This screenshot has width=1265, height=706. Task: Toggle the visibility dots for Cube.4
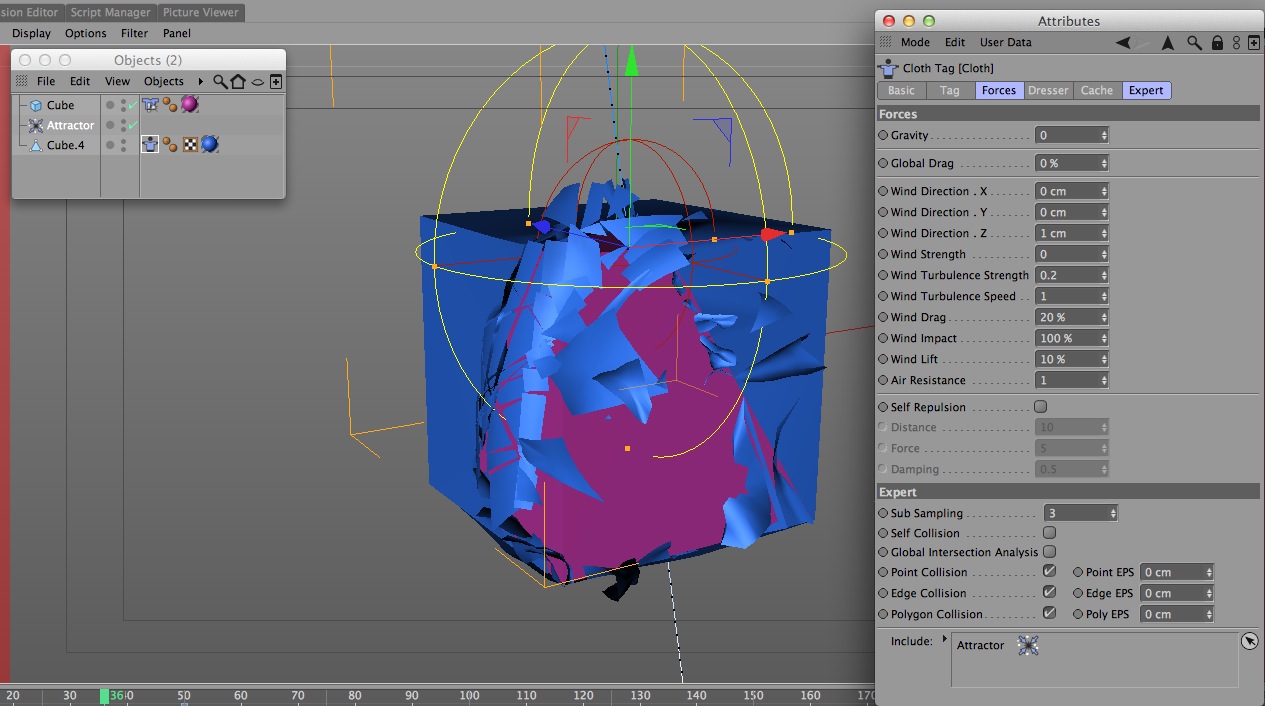(123, 145)
